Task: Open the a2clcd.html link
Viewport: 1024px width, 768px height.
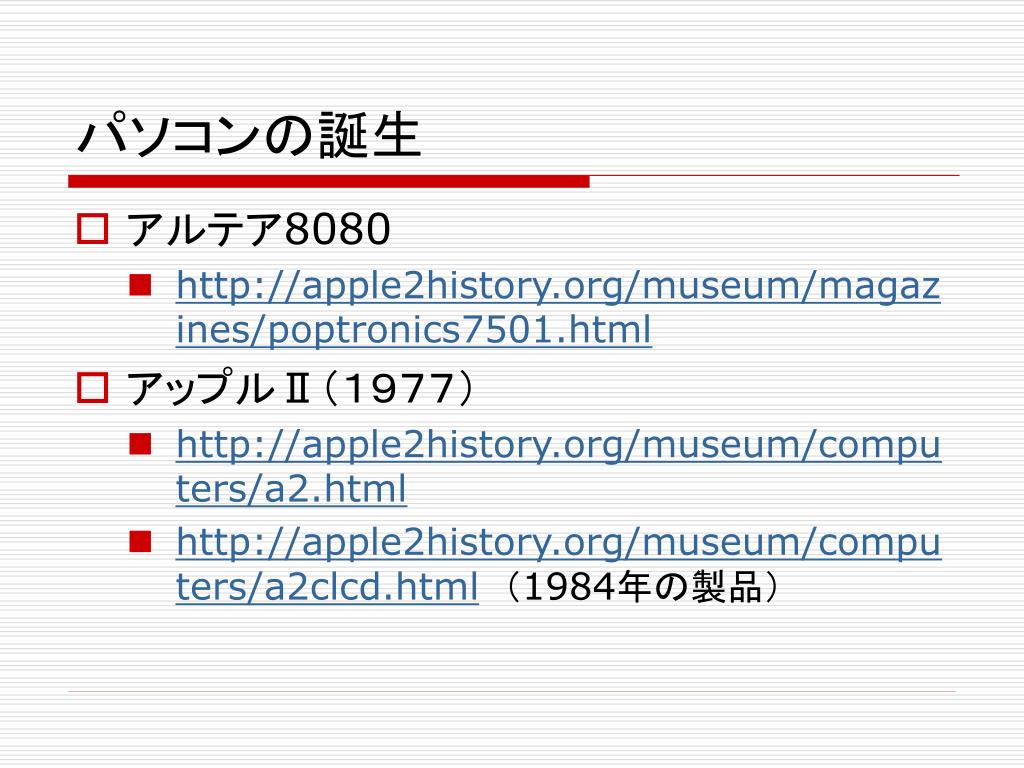Action: coord(558,564)
